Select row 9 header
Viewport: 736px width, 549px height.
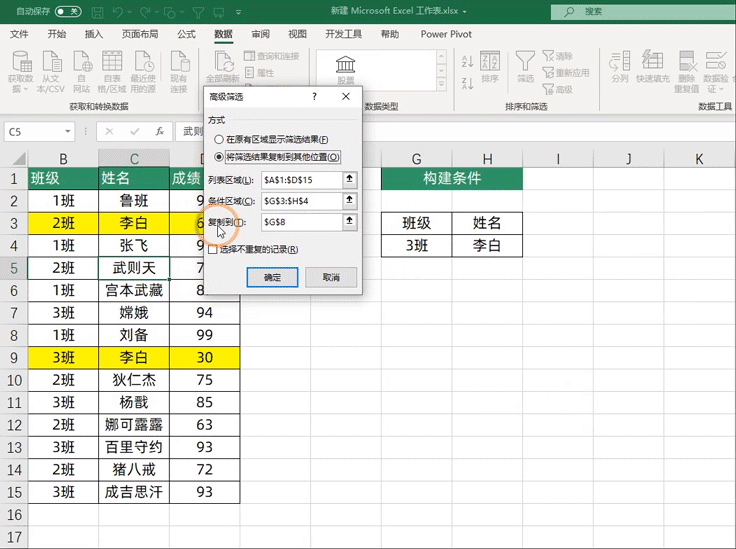14,358
